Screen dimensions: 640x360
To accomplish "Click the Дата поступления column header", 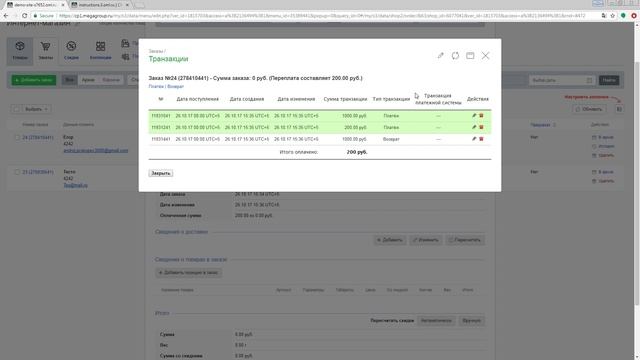I will coord(198,99).
